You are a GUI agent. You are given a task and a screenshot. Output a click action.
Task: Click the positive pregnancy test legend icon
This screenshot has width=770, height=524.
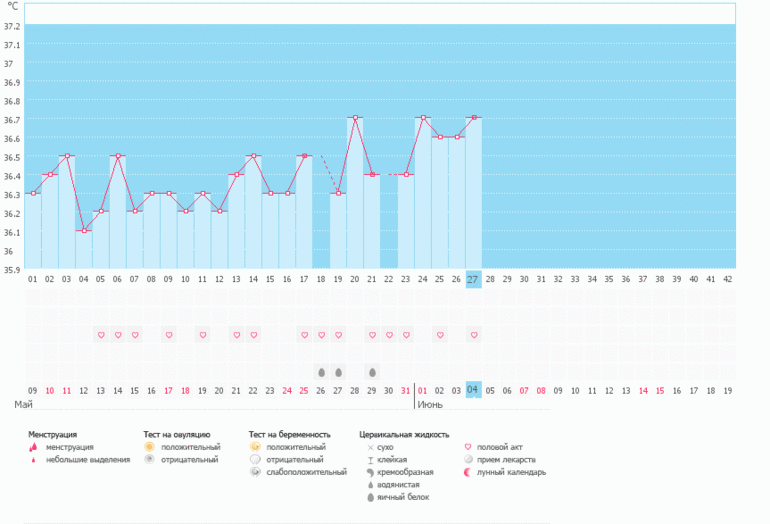click(x=256, y=447)
